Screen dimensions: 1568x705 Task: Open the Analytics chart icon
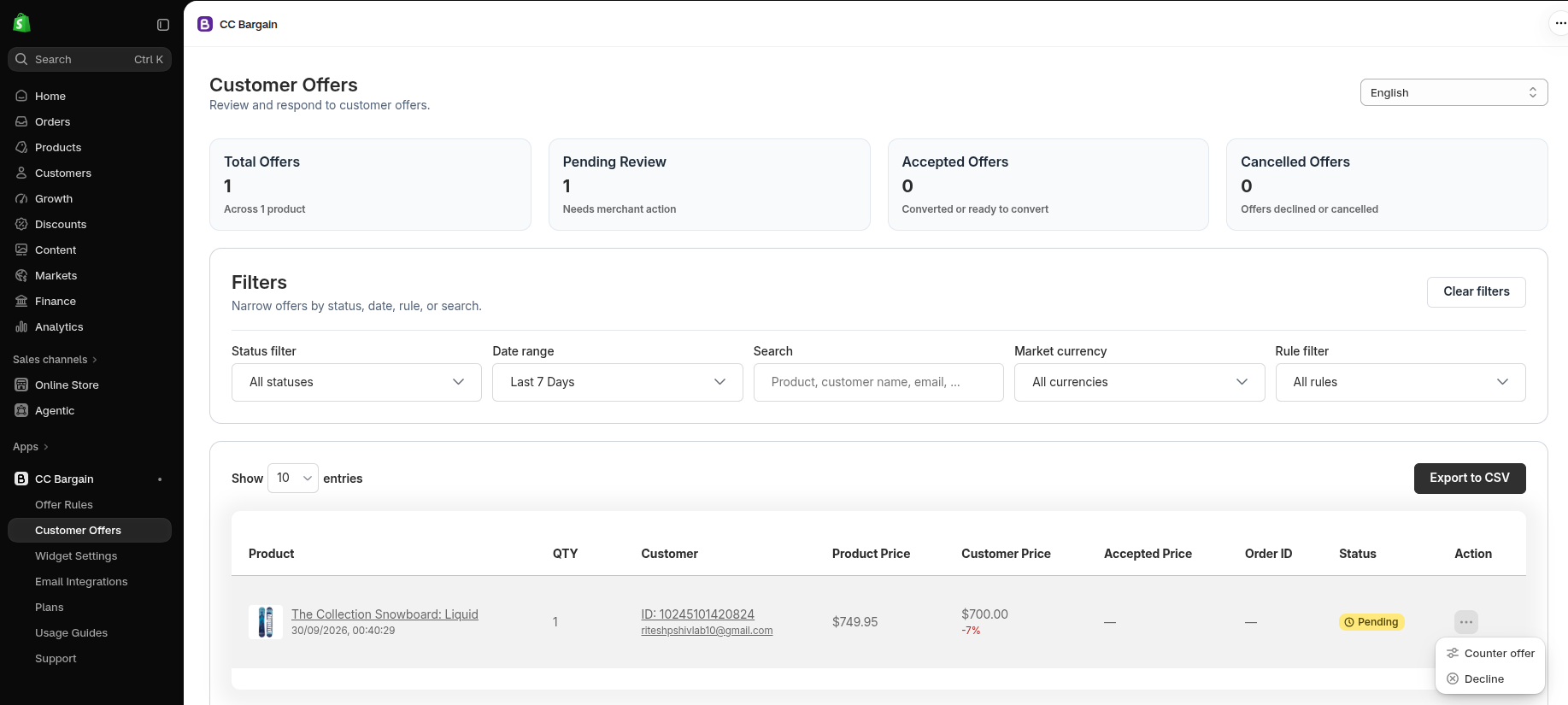pyautogui.click(x=21, y=326)
